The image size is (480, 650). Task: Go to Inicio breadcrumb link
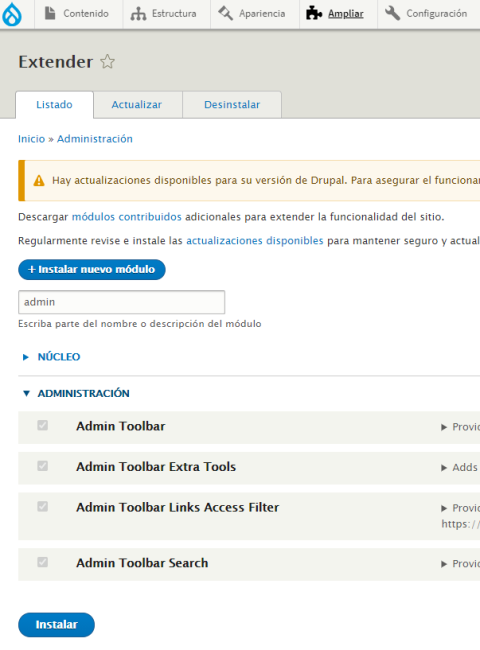pos(32,139)
